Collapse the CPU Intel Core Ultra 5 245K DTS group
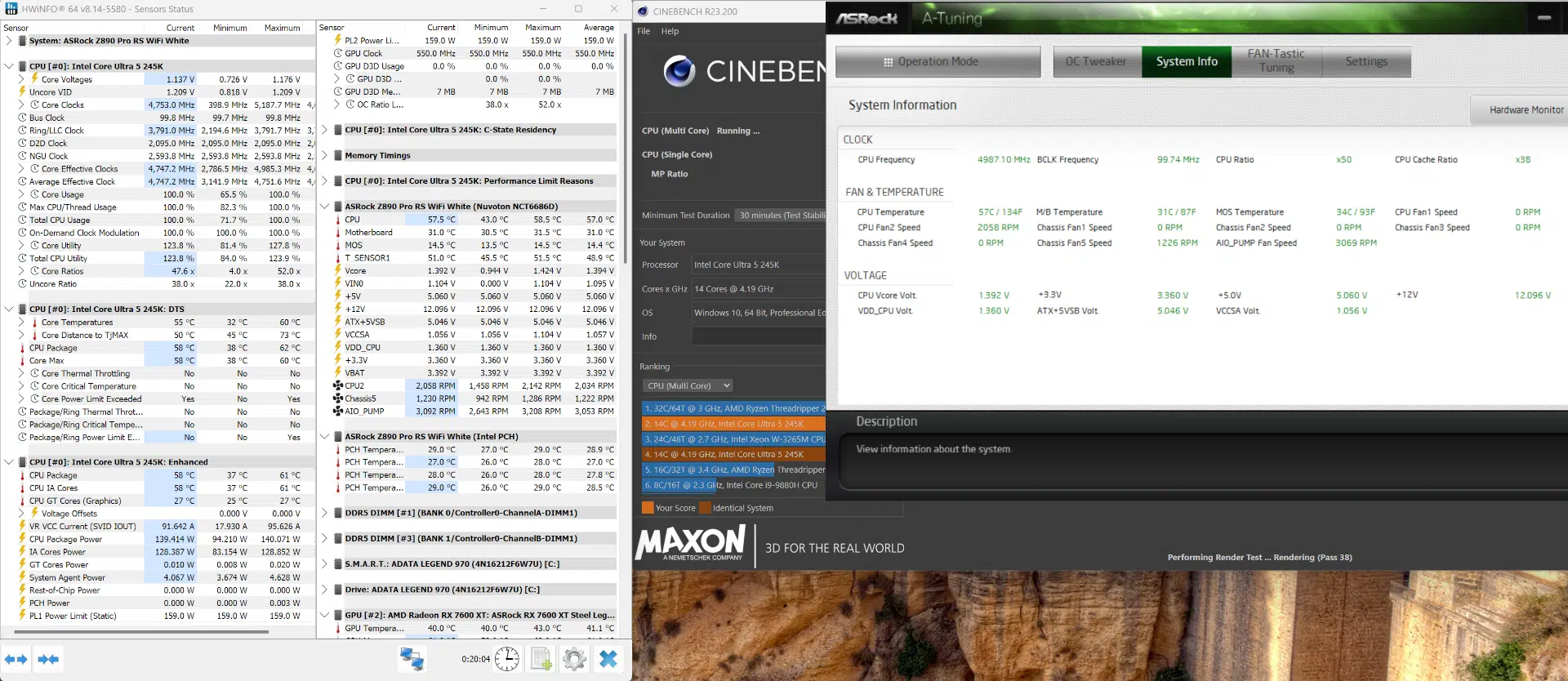Image resolution: width=1568 pixels, height=681 pixels. 9,309
